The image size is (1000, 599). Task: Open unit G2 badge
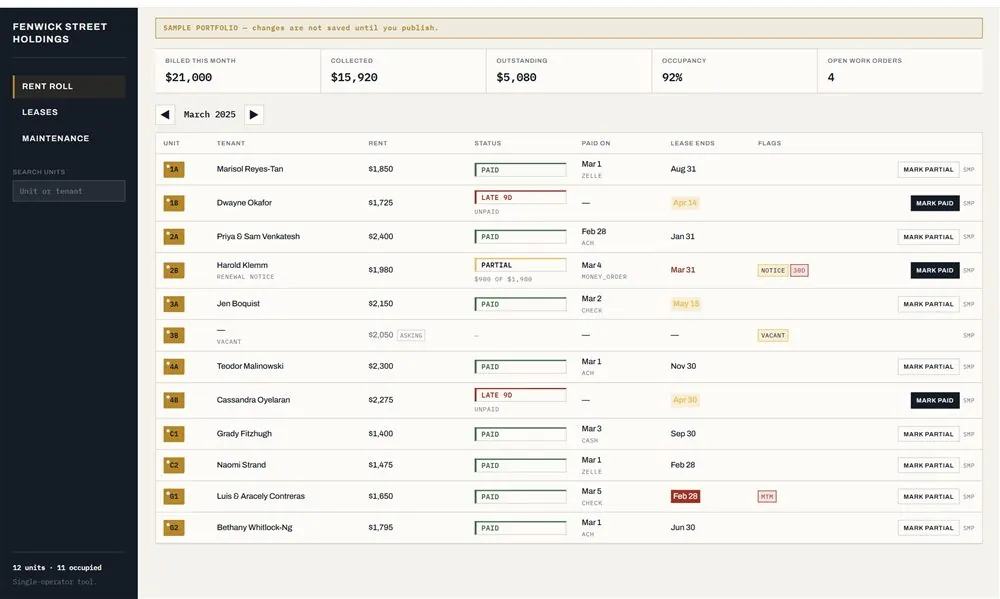[173, 528]
